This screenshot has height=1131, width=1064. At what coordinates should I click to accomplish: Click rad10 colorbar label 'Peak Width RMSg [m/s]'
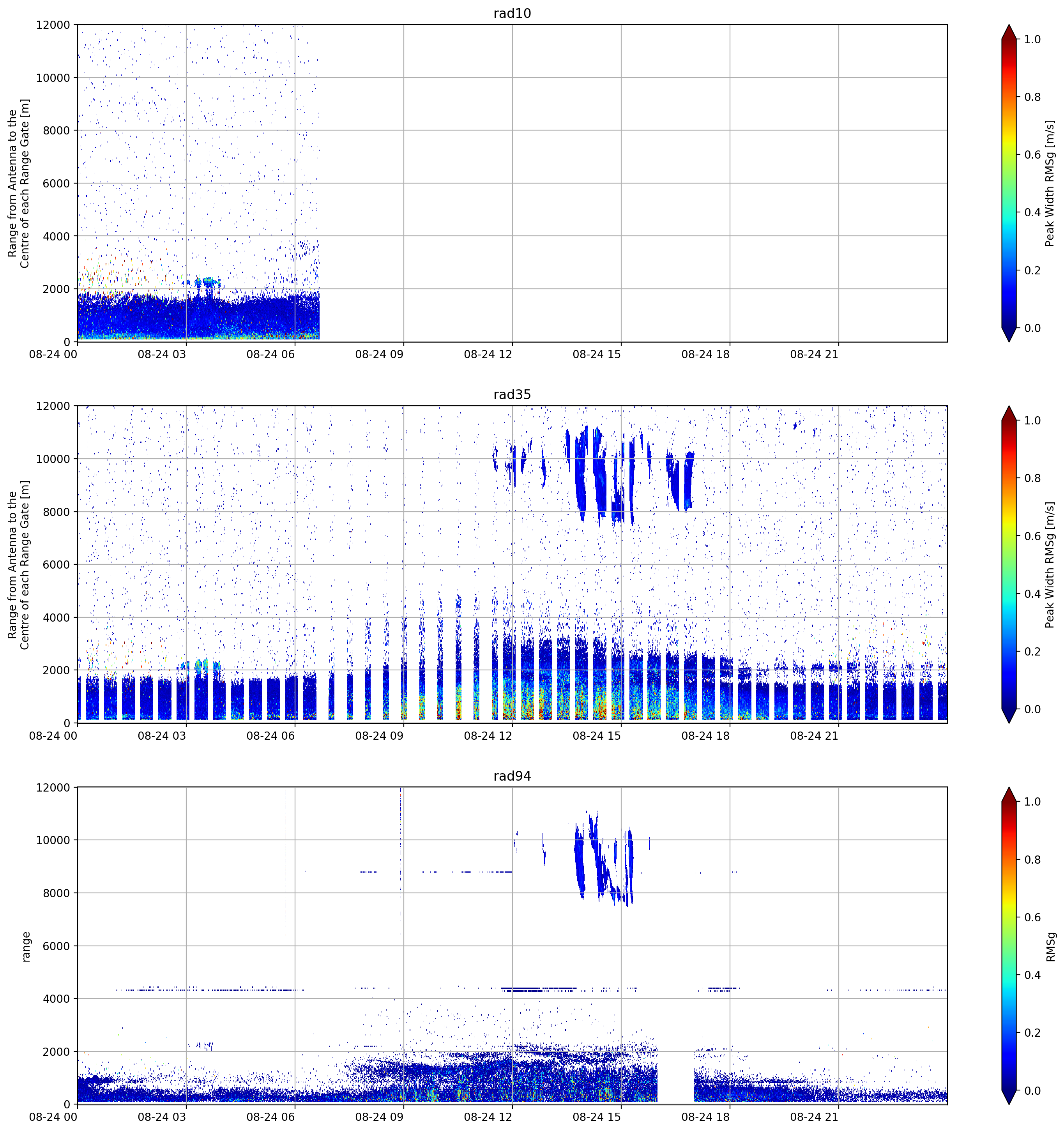[1050, 183]
